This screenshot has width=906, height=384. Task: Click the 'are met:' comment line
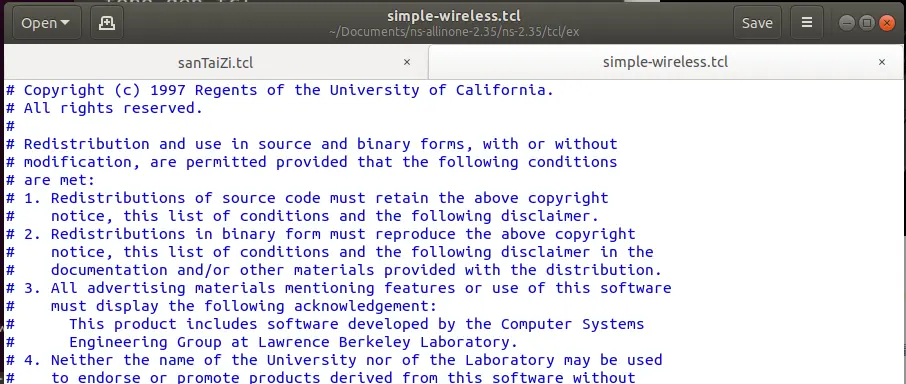coord(50,180)
